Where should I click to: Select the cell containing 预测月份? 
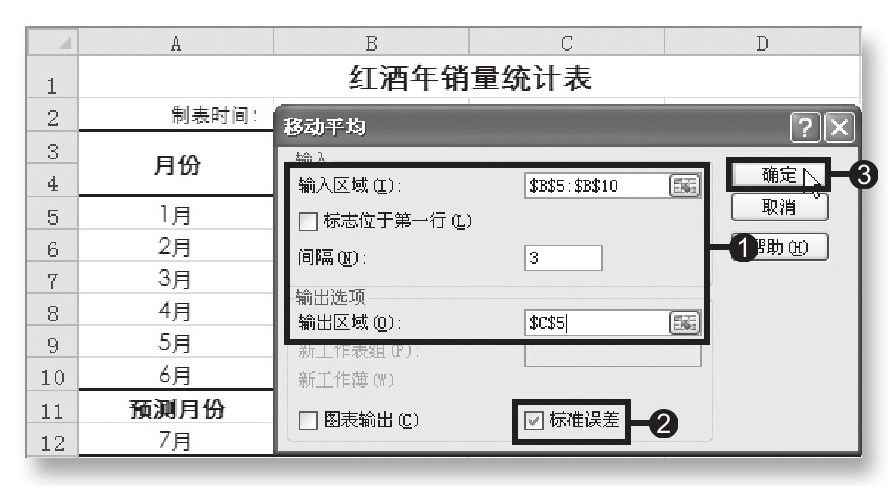[x=176, y=408]
